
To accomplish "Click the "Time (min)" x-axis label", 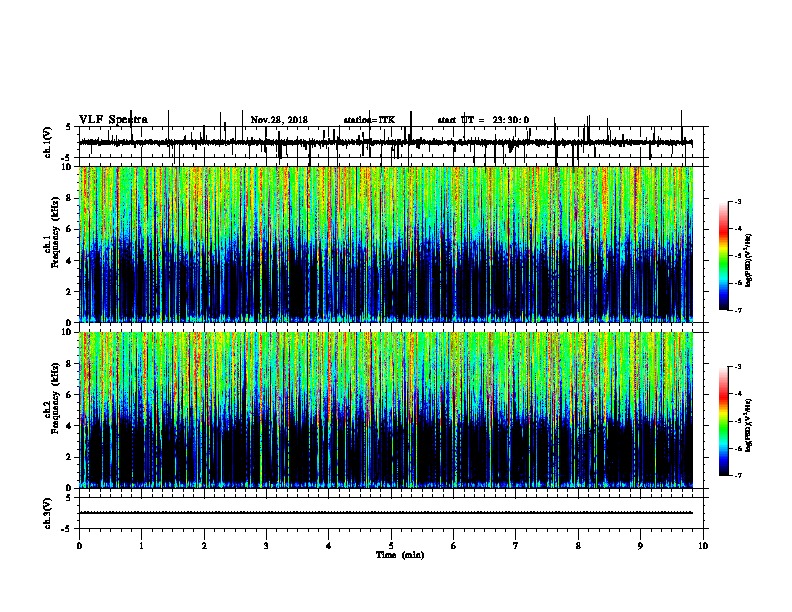I will [x=400, y=555].
